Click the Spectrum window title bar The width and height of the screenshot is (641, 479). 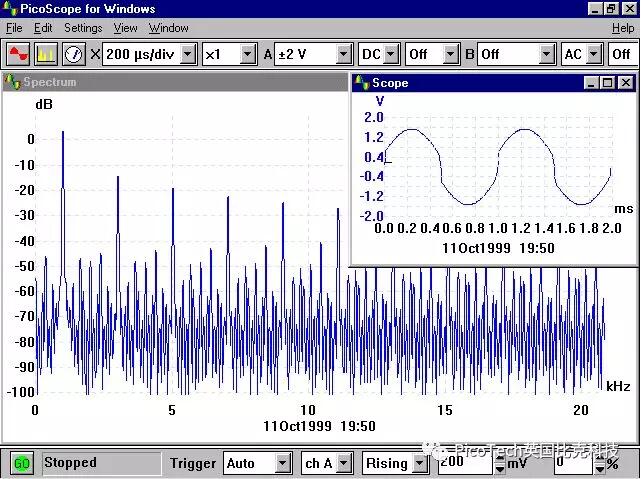[180, 82]
